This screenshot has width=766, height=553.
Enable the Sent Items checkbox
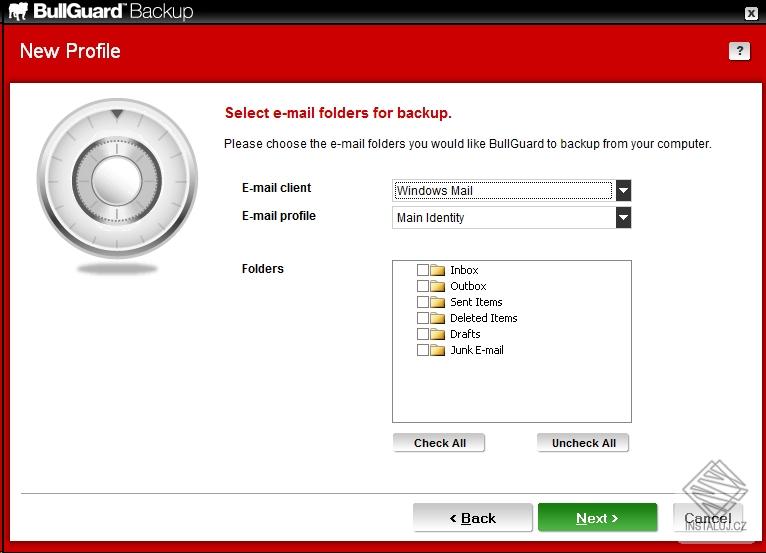[x=423, y=302]
